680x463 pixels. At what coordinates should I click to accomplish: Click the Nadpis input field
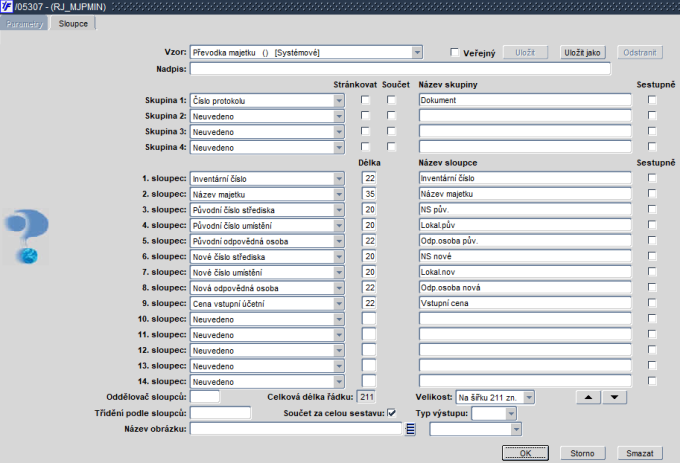[x=400, y=68]
